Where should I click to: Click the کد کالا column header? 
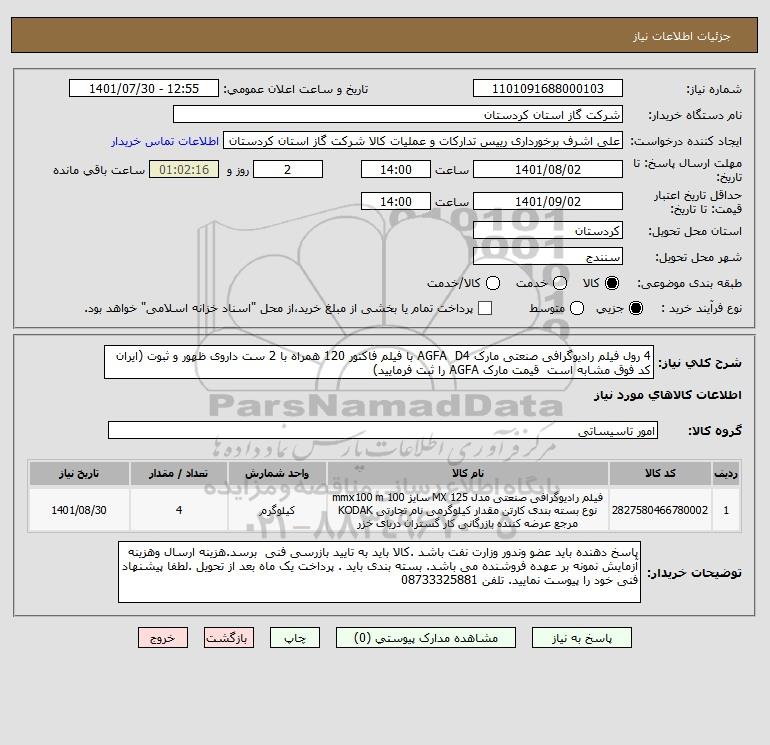pyautogui.click(x=660, y=473)
